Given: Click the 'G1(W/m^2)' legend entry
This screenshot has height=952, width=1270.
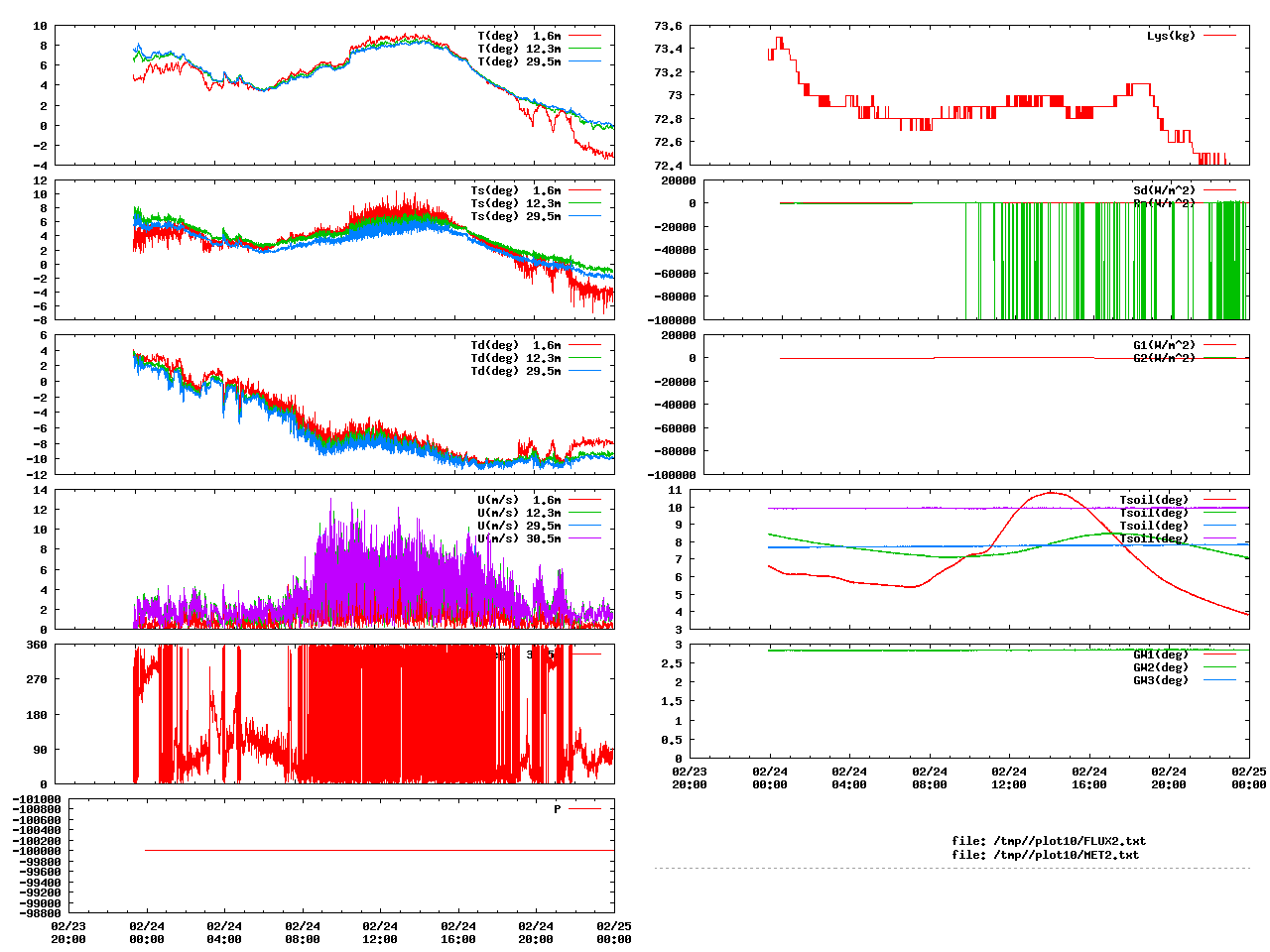Looking at the screenshot, I should [x=1165, y=345].
